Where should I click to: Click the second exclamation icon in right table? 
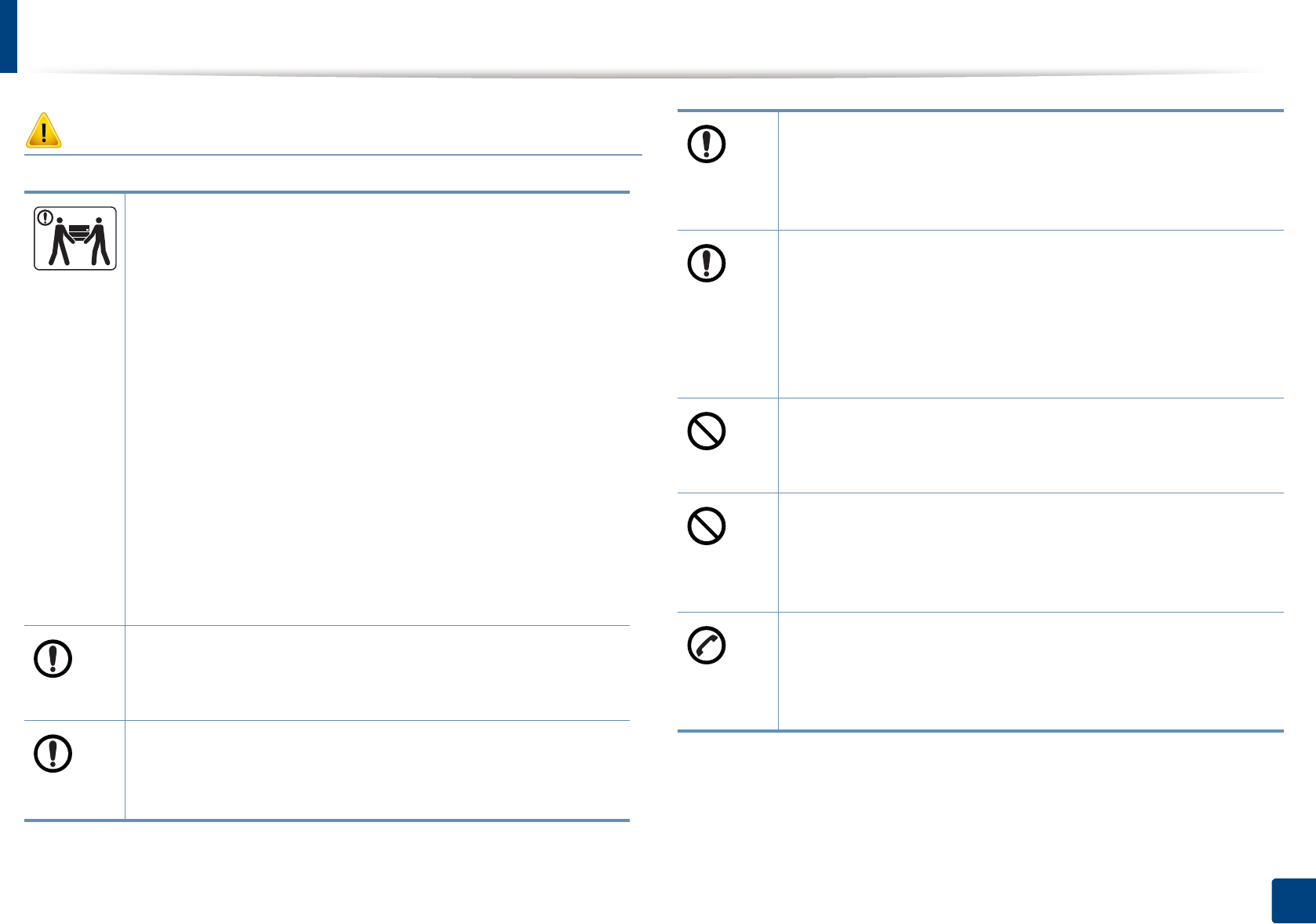point(707,264)
